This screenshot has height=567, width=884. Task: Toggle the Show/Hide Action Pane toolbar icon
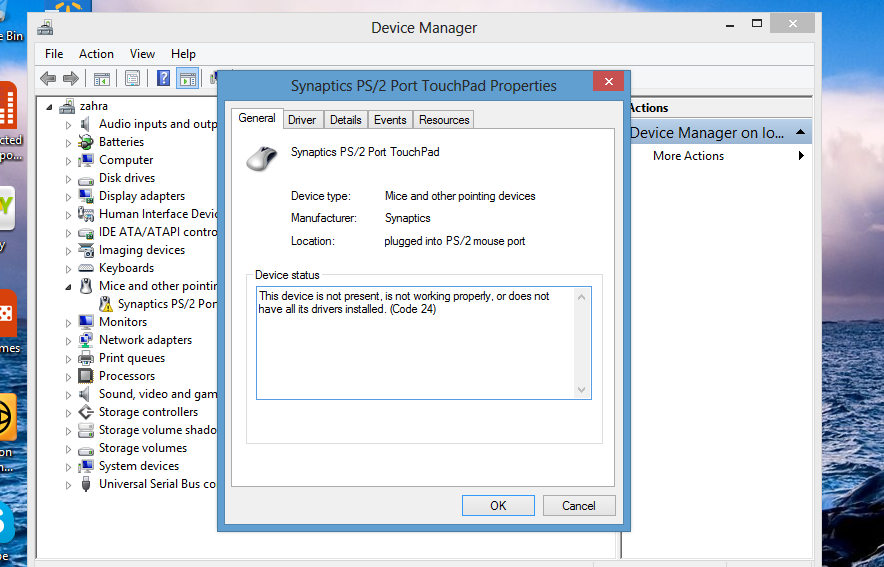coord(187,78)
